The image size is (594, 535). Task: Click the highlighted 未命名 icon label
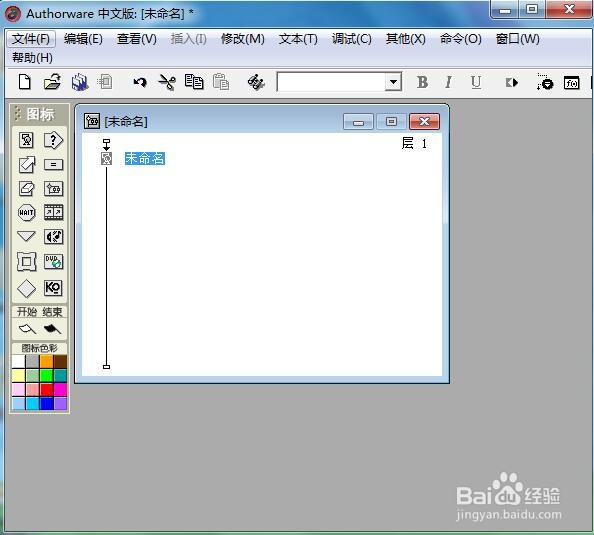point(145,158)
